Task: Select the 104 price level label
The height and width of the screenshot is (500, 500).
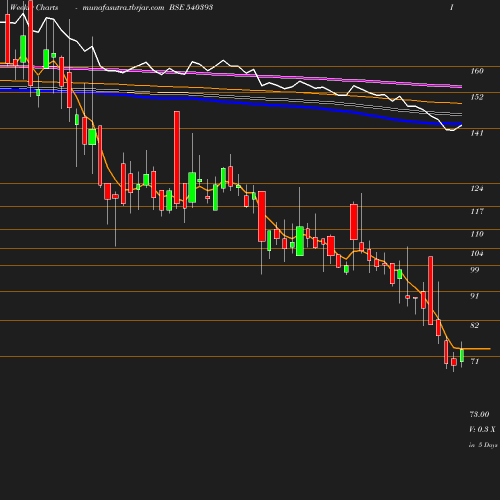Action: (x=477, y=254)
